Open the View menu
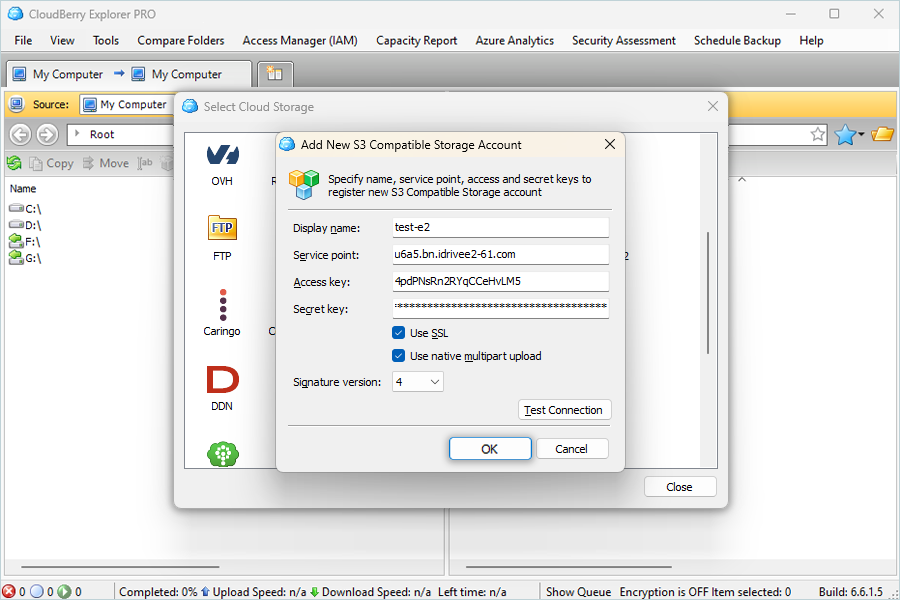Screen dimensions: 900x600 [x=62, y=41]
